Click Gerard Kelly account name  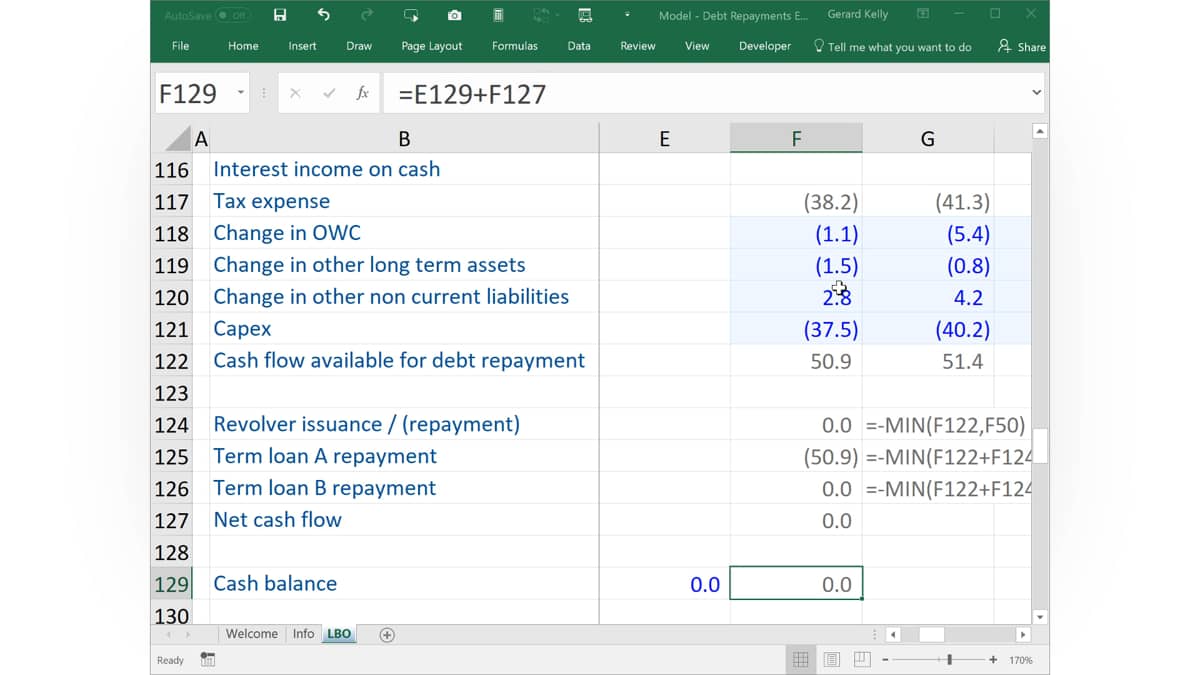pos(858,15)
